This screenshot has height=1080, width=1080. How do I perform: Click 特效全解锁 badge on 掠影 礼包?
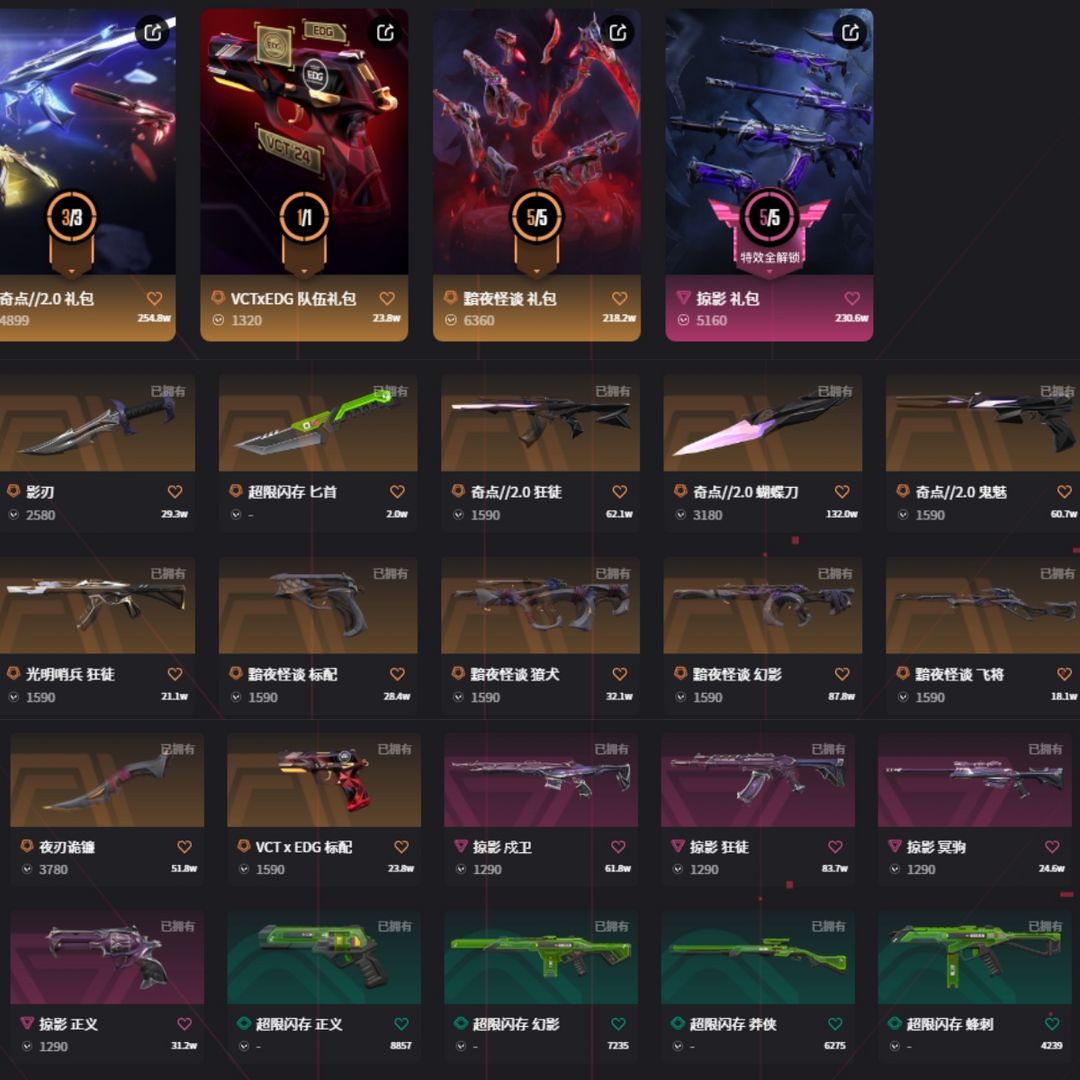tap(769, 258)
